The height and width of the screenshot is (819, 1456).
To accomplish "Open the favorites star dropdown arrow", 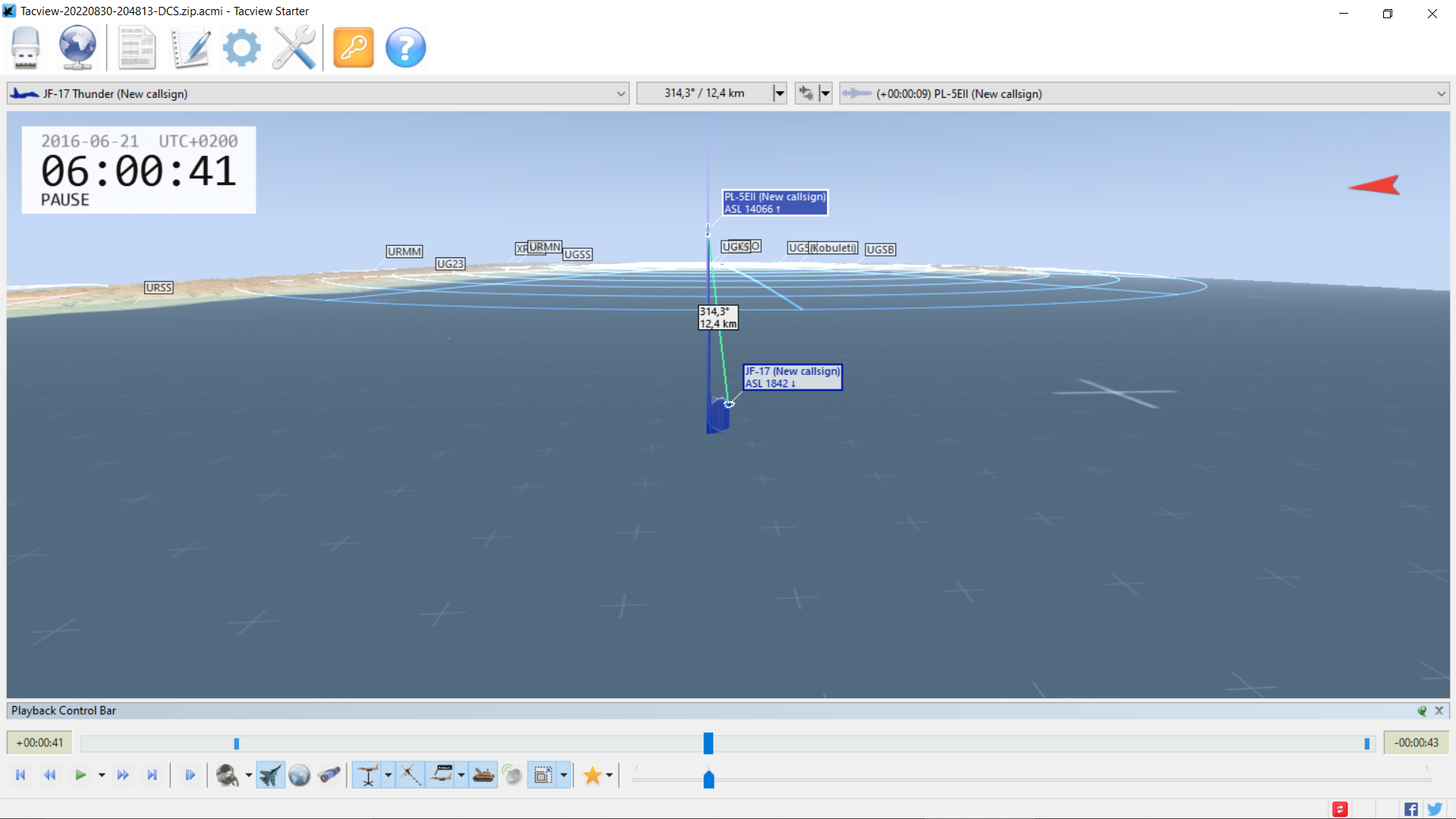I will pyautogui.click(x=609, y=775).
